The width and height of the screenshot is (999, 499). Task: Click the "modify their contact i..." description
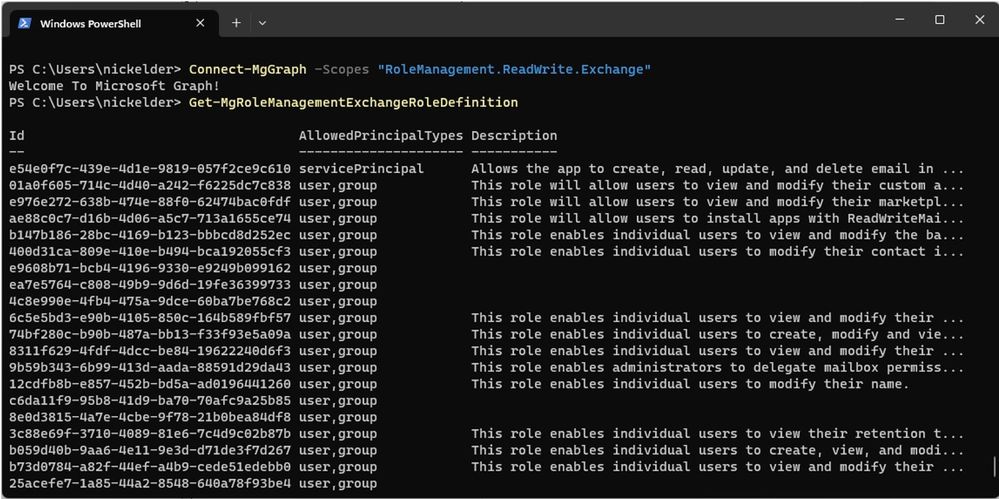[717, 252]
